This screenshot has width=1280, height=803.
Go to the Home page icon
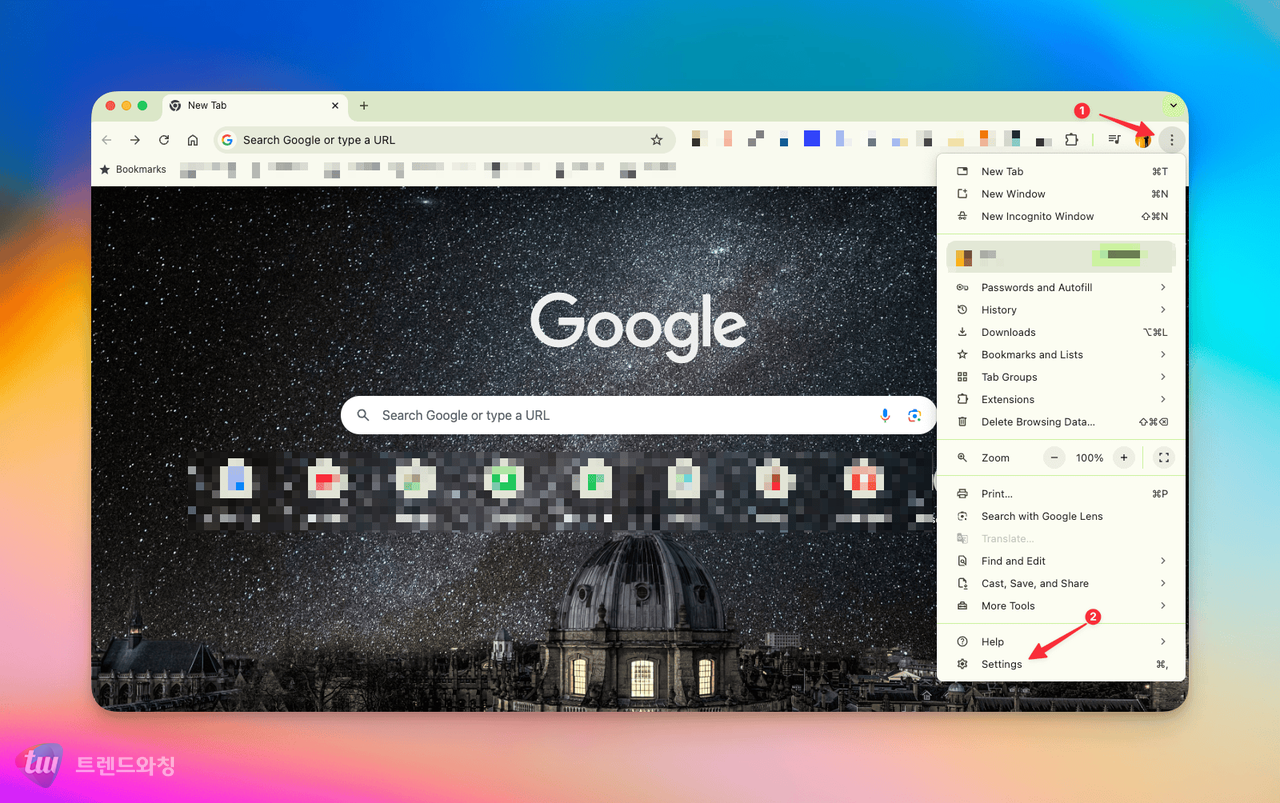point(193,140)
